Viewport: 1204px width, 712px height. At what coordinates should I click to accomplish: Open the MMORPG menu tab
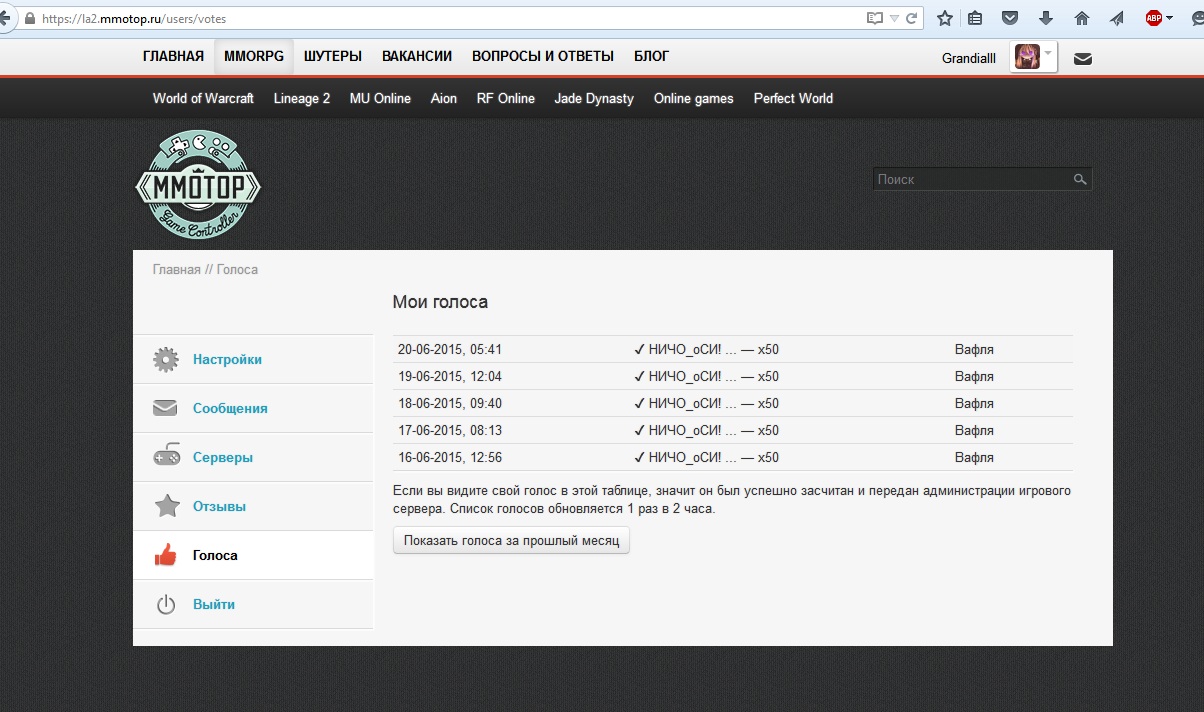tap(254, 57)
